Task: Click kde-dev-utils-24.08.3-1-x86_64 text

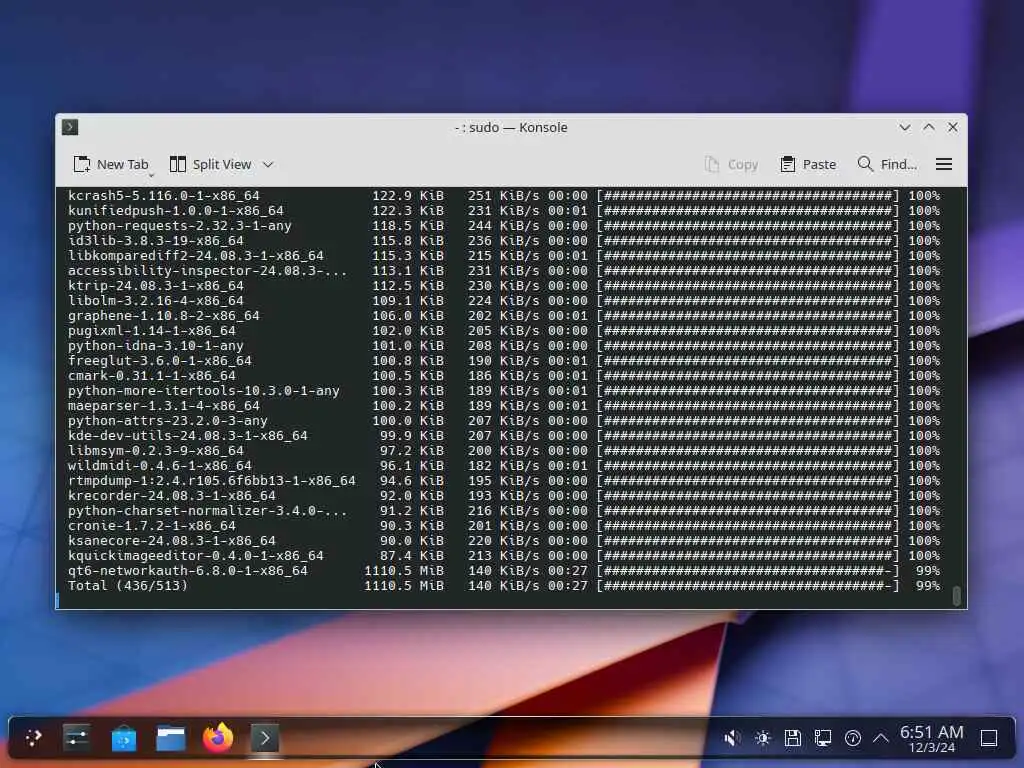Action: coord(187,436)
